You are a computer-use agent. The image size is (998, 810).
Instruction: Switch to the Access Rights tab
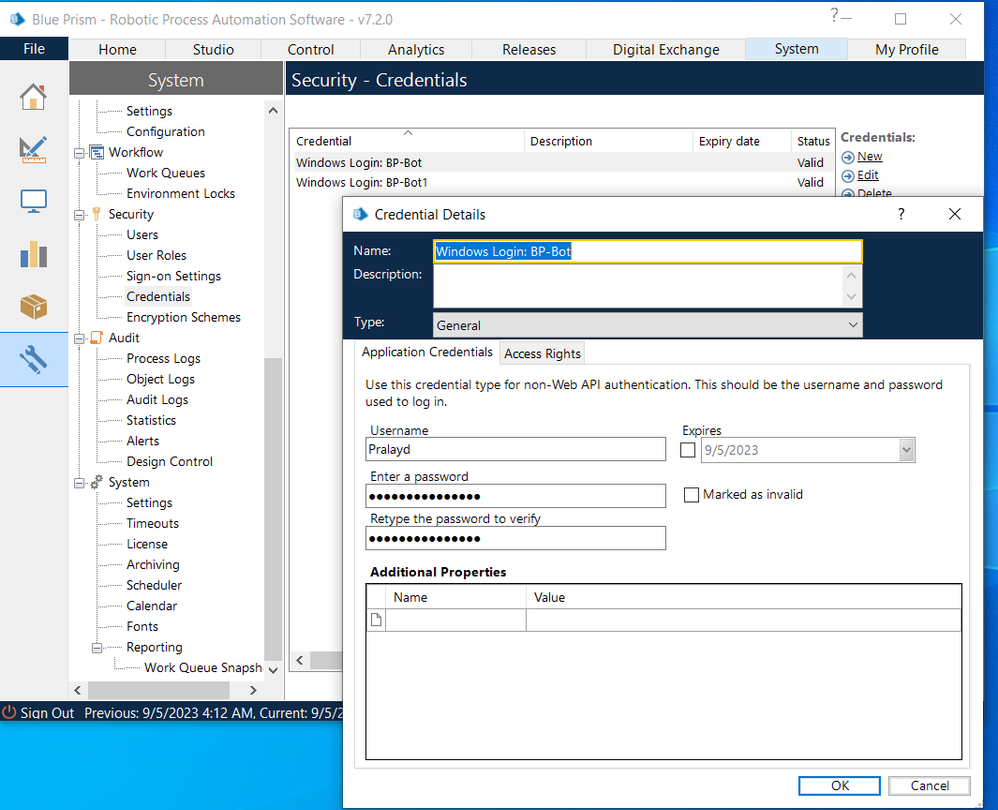click(x=542, y=353)
